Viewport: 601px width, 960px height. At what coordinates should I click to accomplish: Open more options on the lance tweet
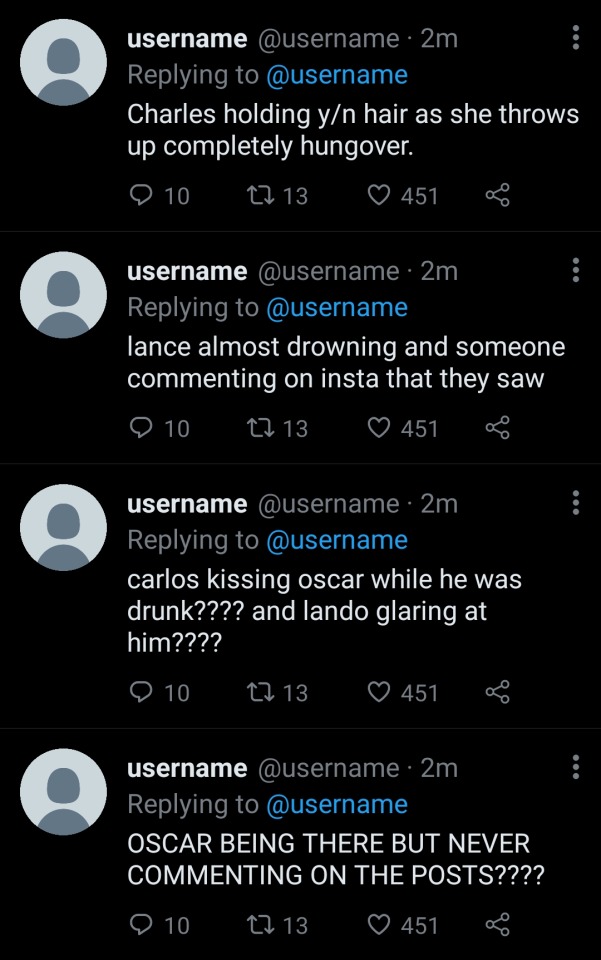tap(575, 270)
